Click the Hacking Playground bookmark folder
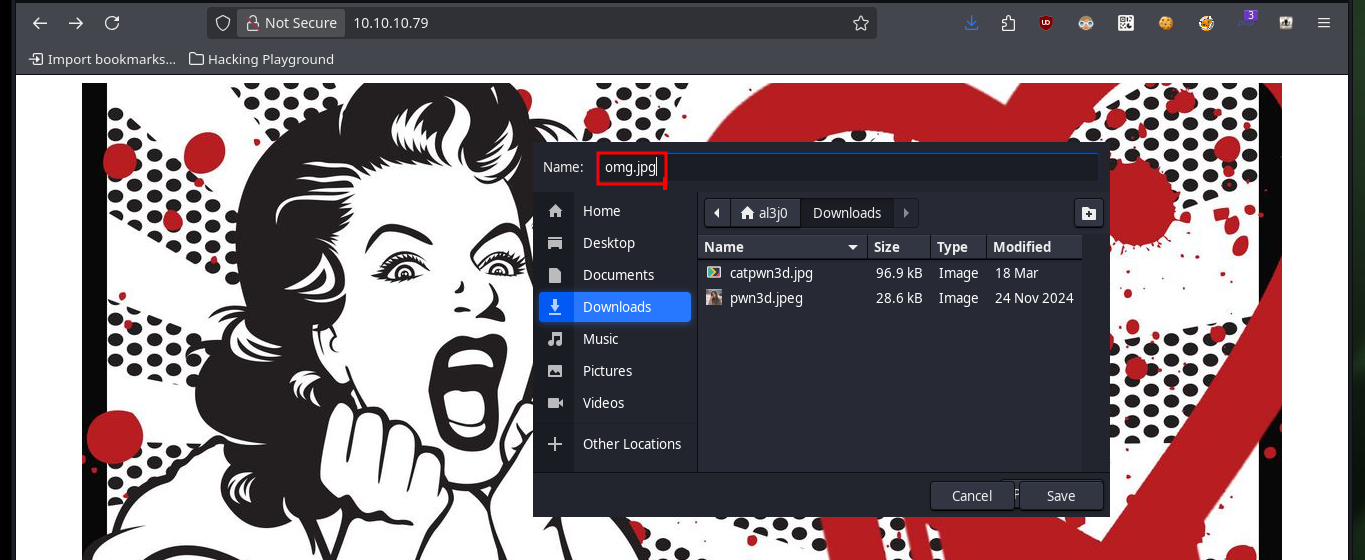The height and width of the screenshot is (560, 1365). [261, 59]
